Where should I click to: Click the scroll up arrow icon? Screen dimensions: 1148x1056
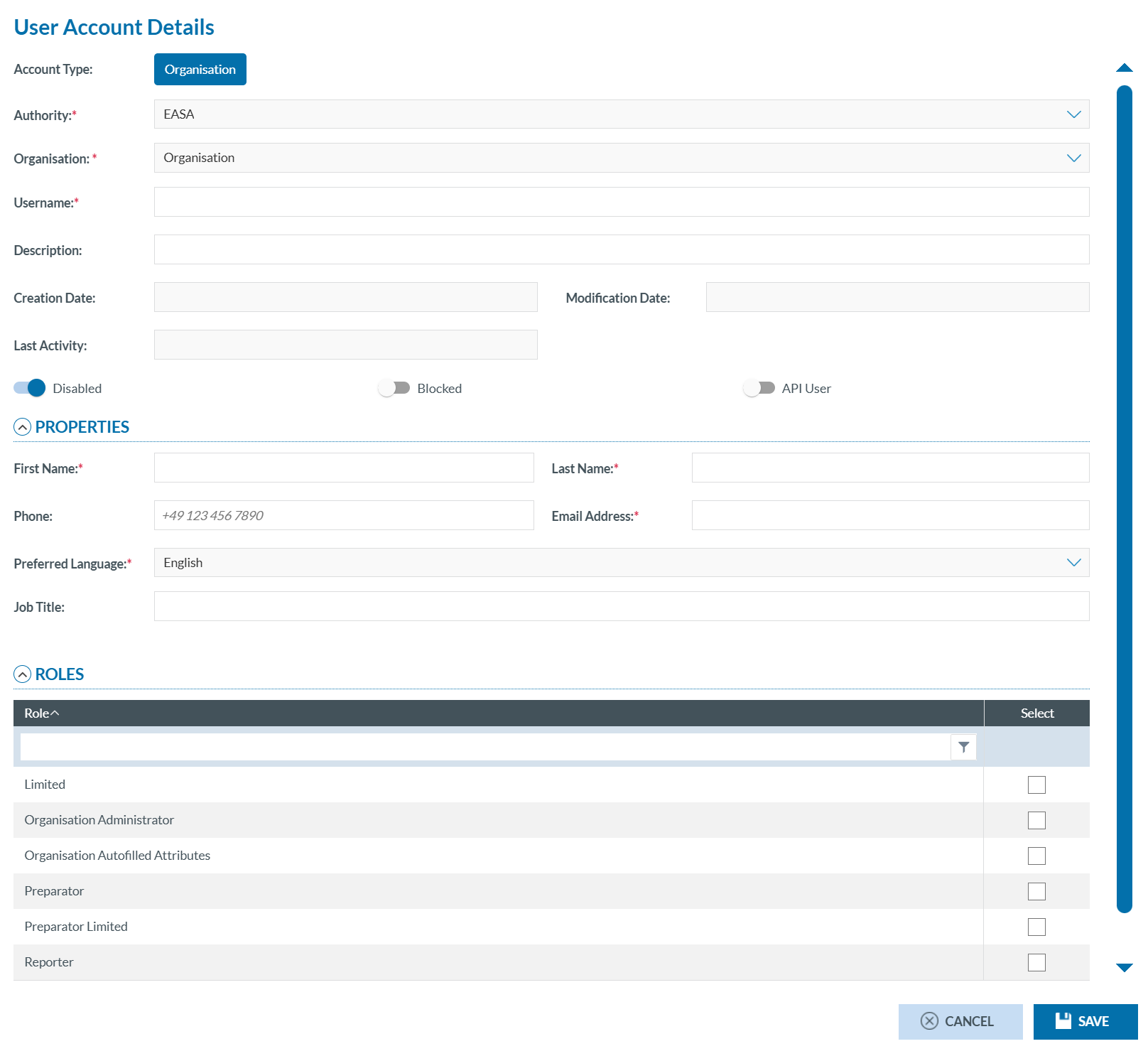(x=1124, y=68)
